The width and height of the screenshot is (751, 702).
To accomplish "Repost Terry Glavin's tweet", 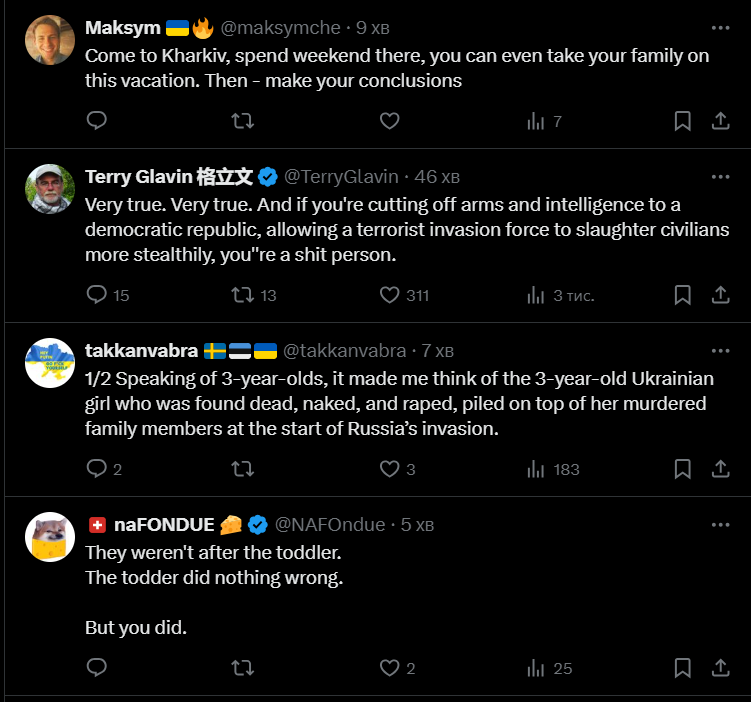I will click(x=242, y=295).
